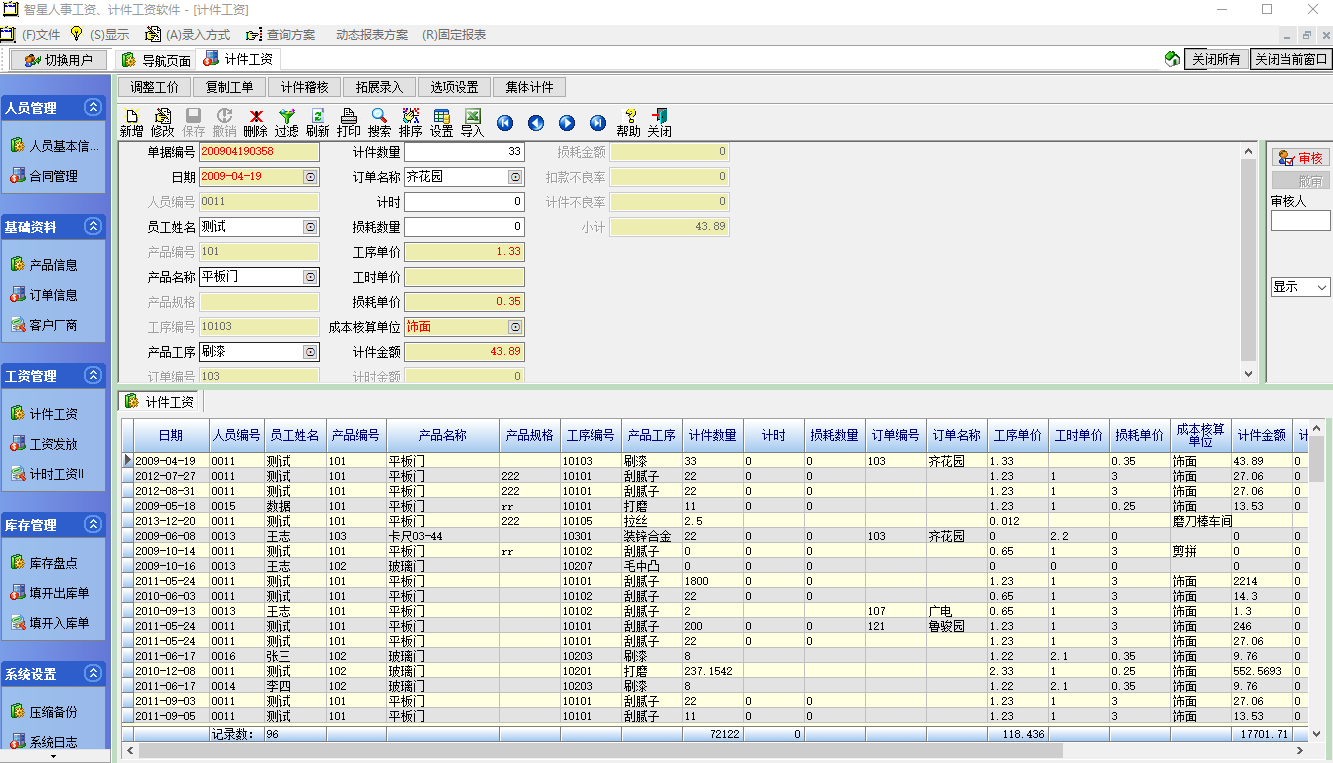Open the (F)文件 menu
Viewport: 1333px width, 763px height.
(41, 34)
